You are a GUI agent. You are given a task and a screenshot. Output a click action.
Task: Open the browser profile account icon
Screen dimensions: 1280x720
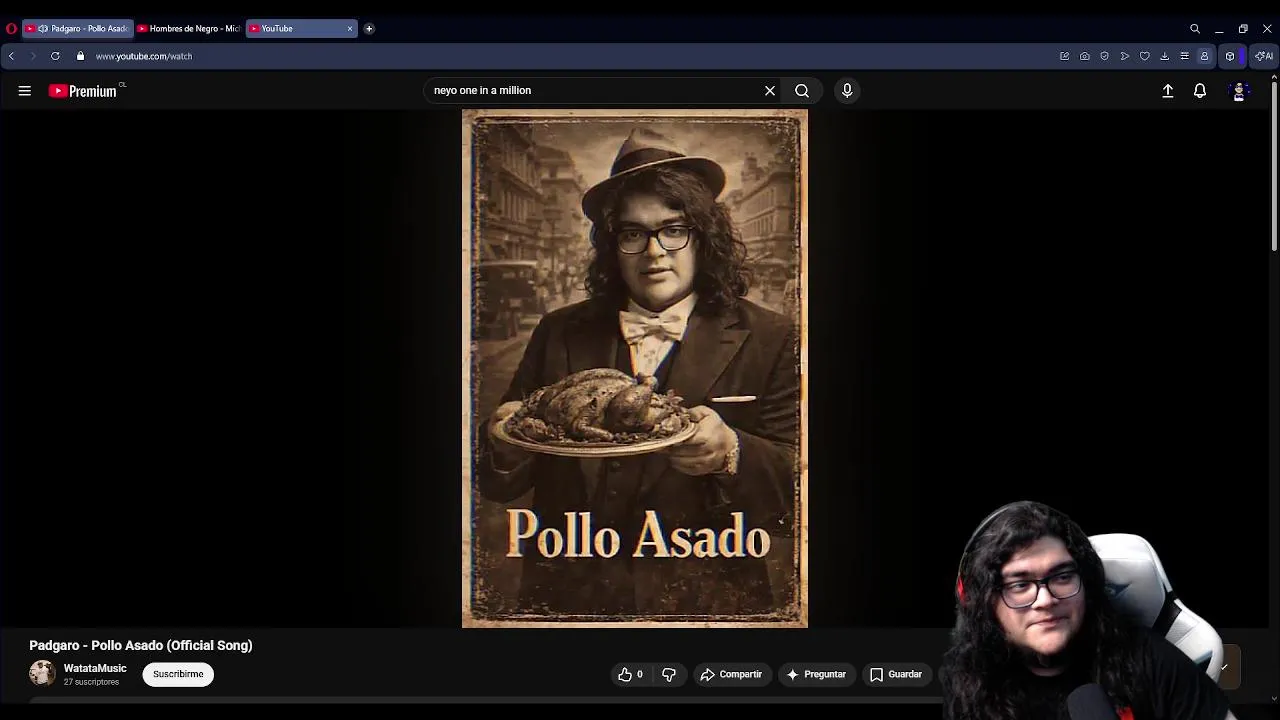point(1205,56)
